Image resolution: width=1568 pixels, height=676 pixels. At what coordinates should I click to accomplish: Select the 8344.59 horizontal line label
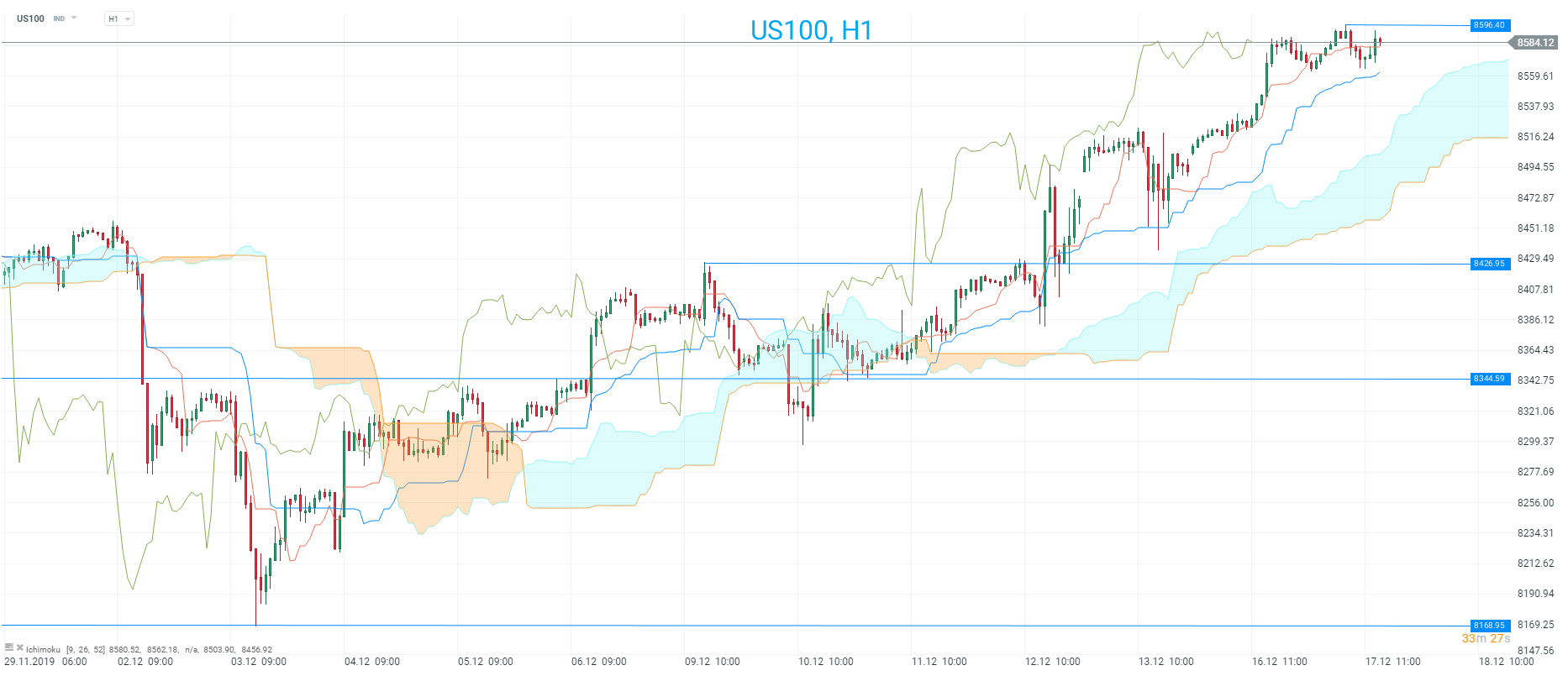coord(1489,379)
